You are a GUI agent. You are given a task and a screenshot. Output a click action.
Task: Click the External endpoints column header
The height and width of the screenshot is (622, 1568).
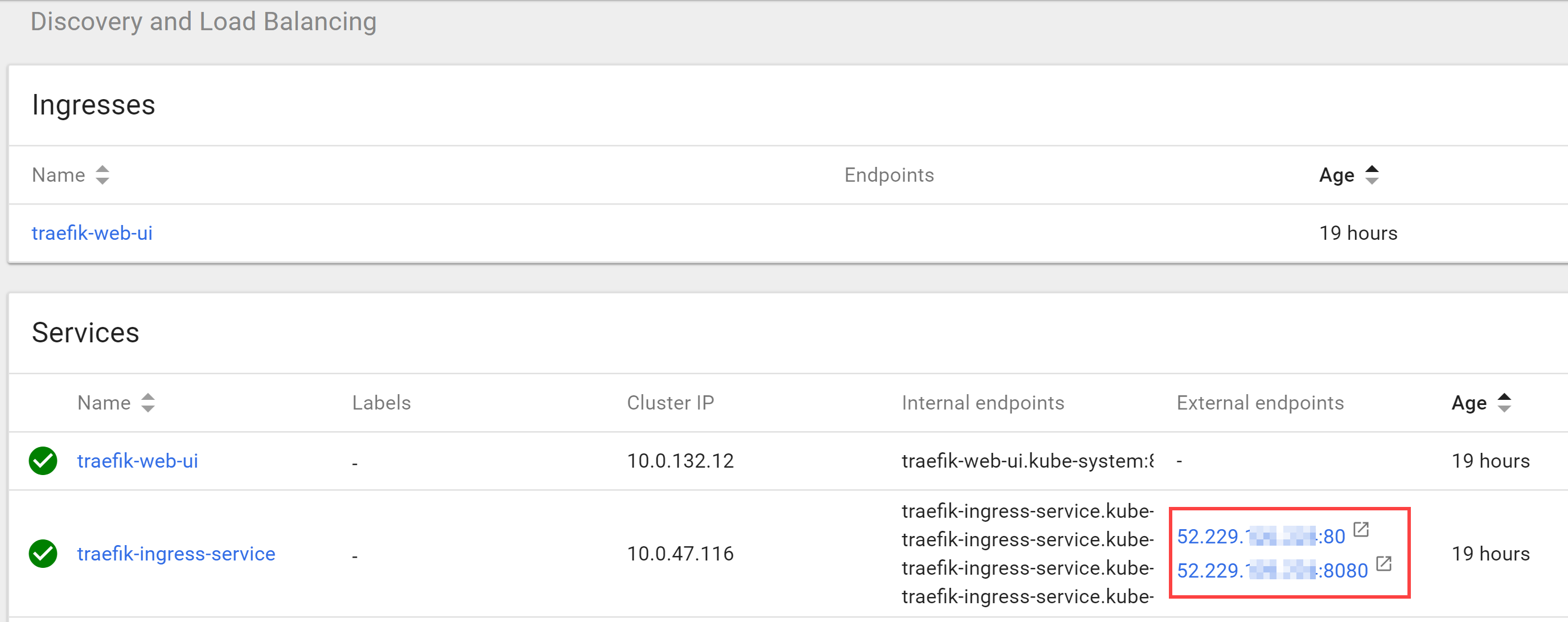pyautogui.click(x=1260, y=403)
